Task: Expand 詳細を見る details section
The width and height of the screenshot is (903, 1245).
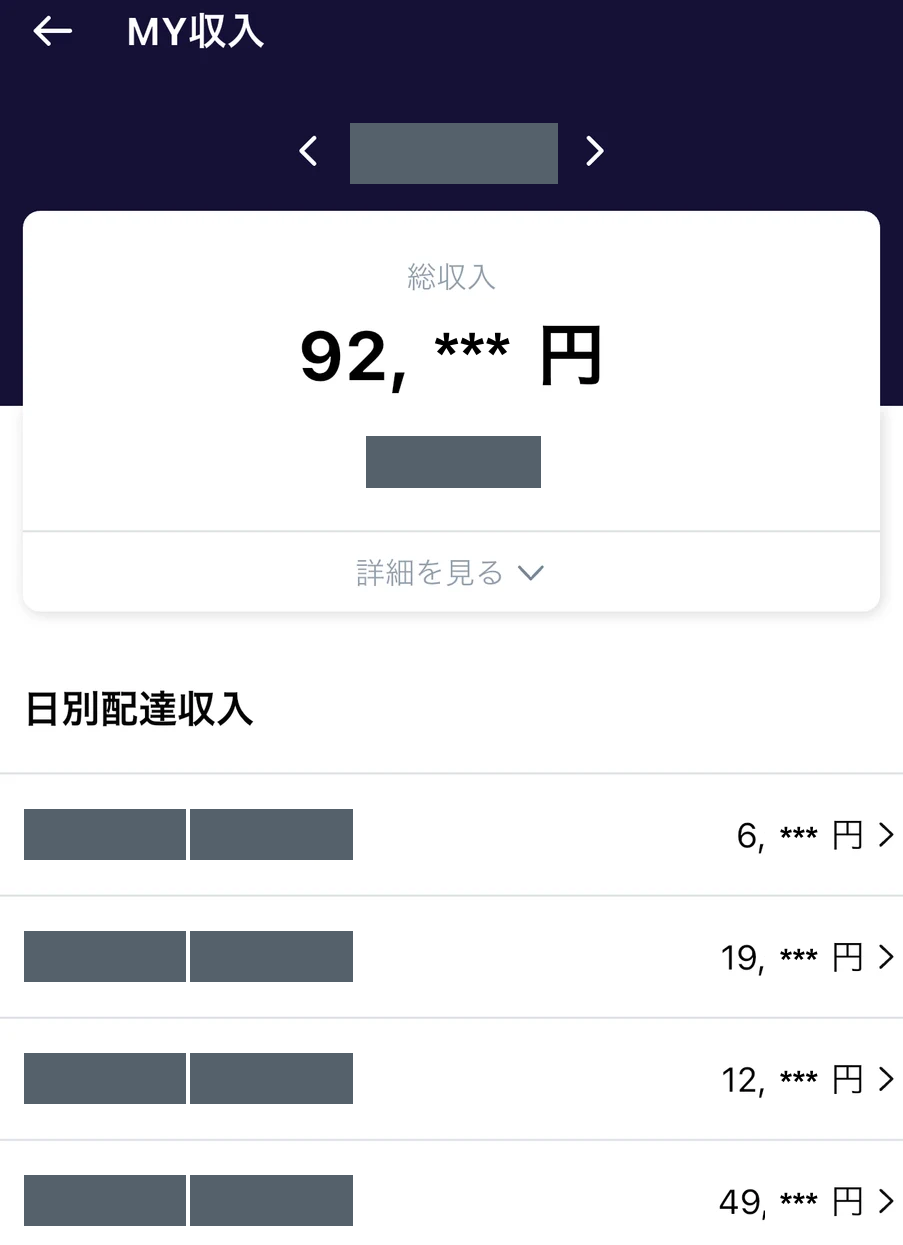Action: pos(451,572)
